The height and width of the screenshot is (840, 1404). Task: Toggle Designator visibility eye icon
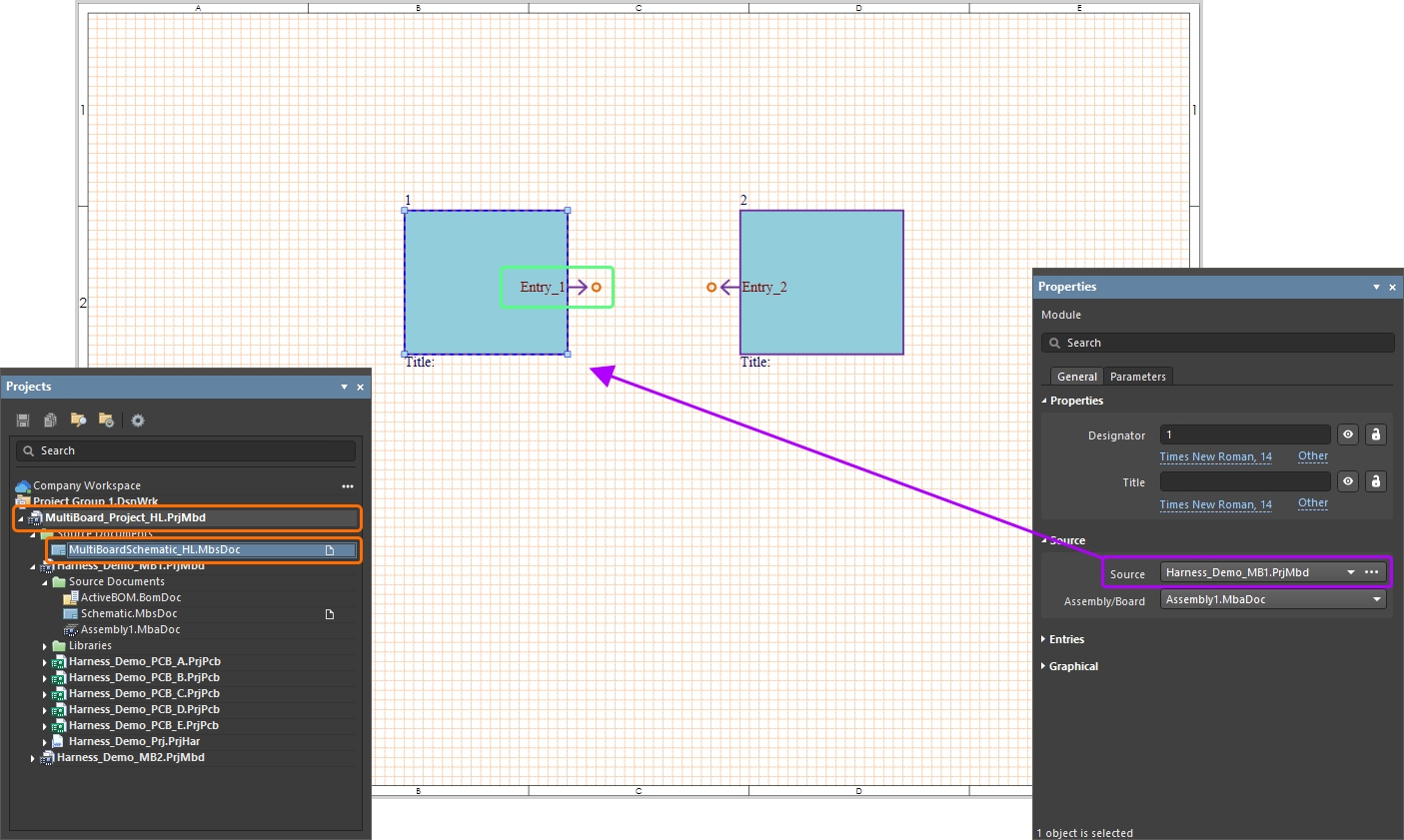pos(1348,434)
